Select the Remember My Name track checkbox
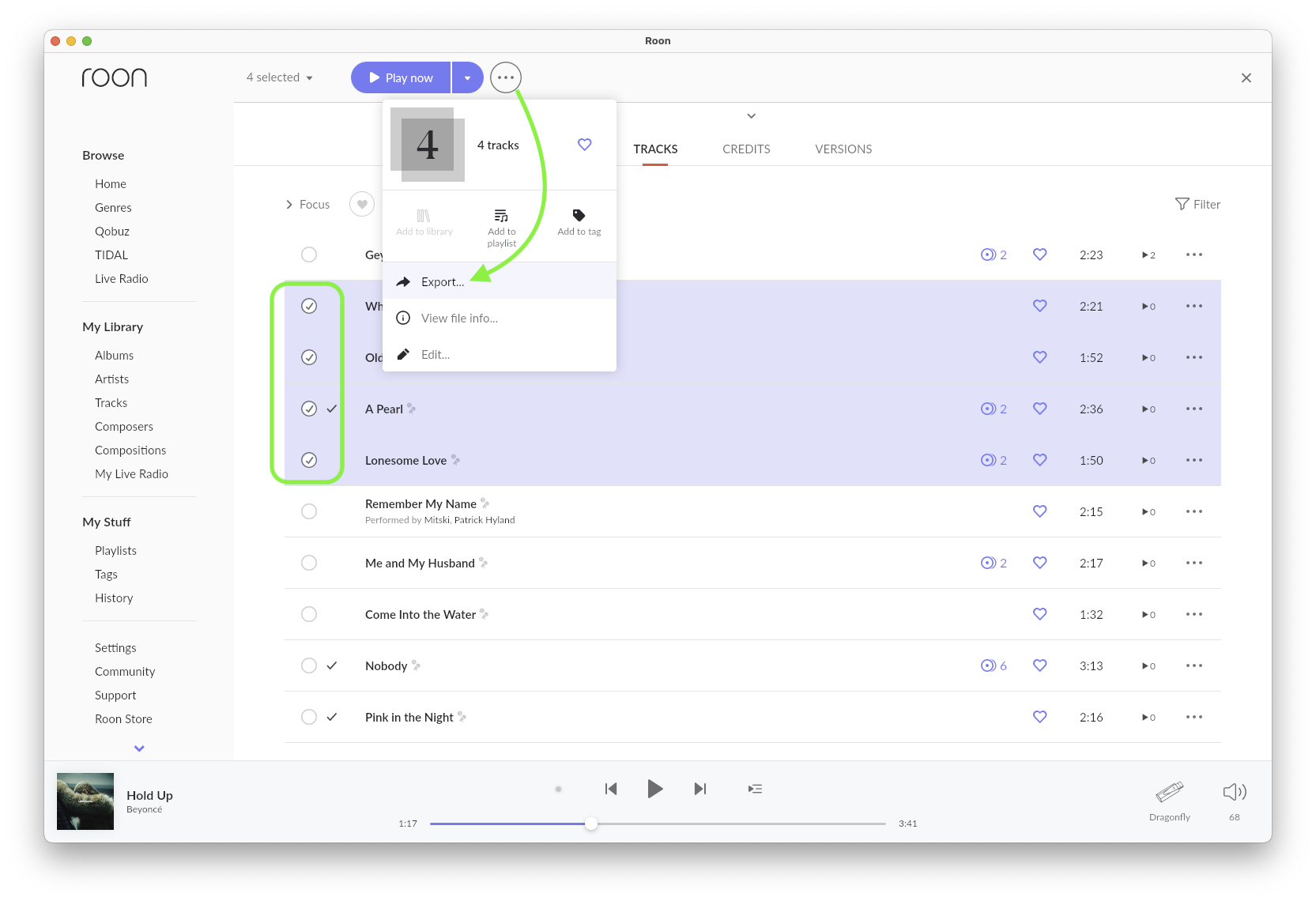 [x=309, y=511]
